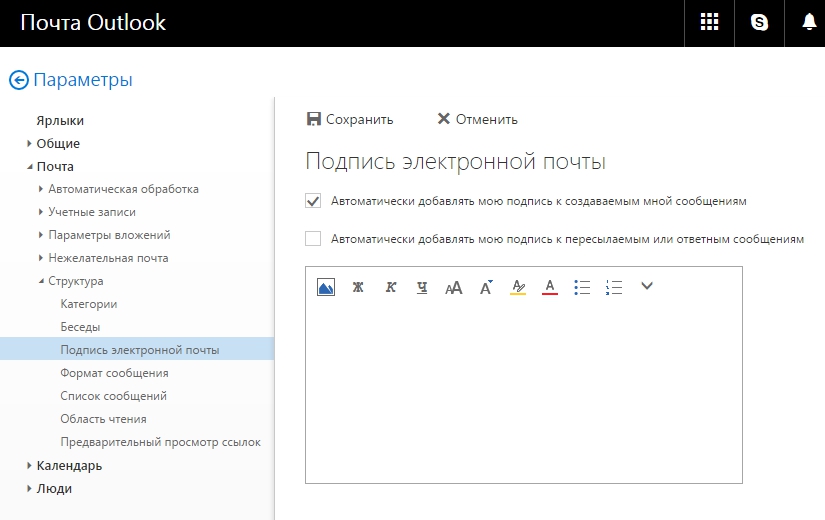Toggle italic (К) formatting
Viewport: 825px width, 520px height.
(x=390, y=287)
